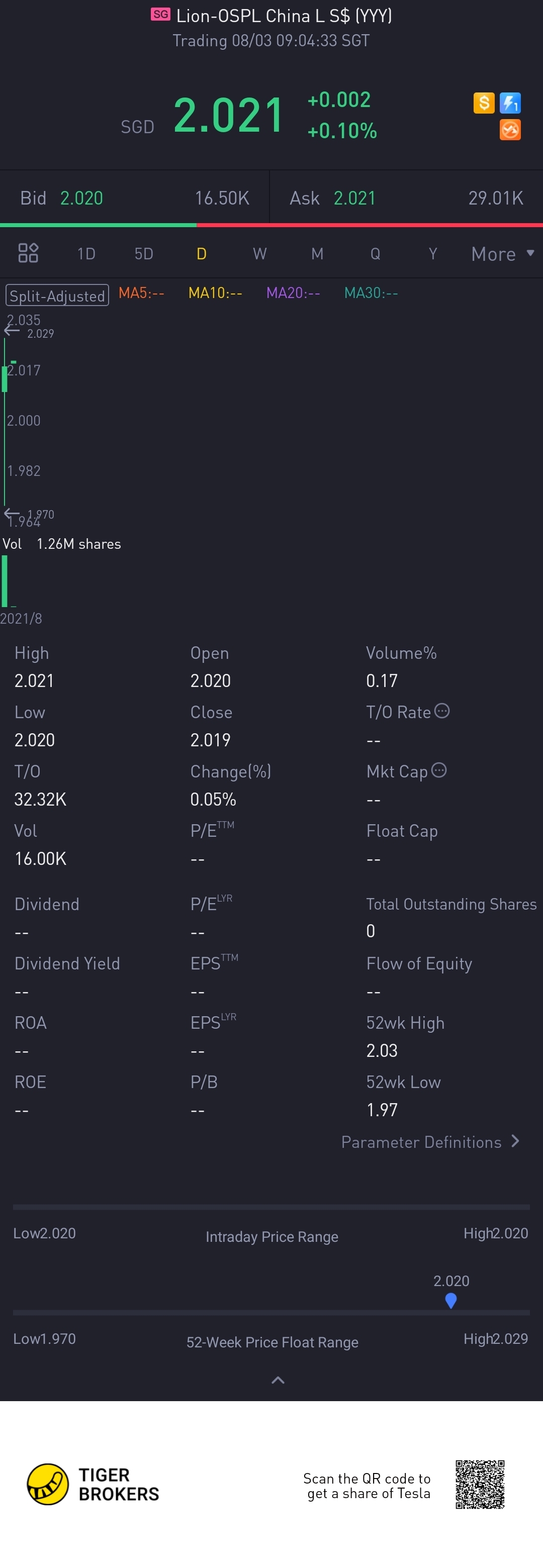Toggle the Split-Adjusted chart option
This screenshot has width=543, height=1568.
click(x=57, y=296)
